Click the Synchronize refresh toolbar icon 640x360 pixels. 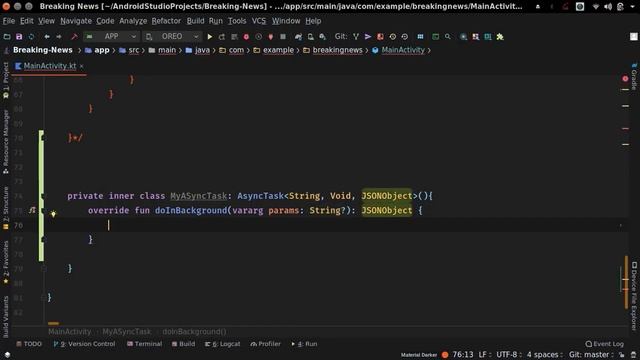coord(31,37)
